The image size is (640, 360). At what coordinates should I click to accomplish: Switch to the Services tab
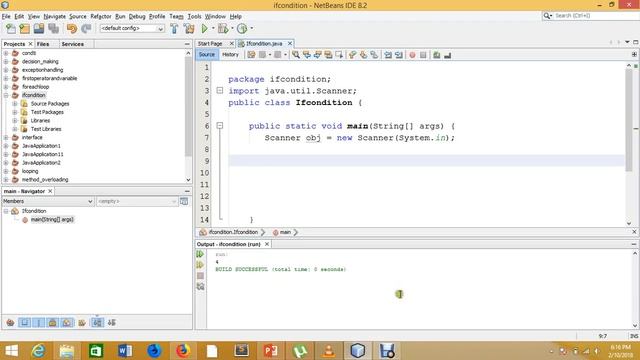(x=73, y=44)
